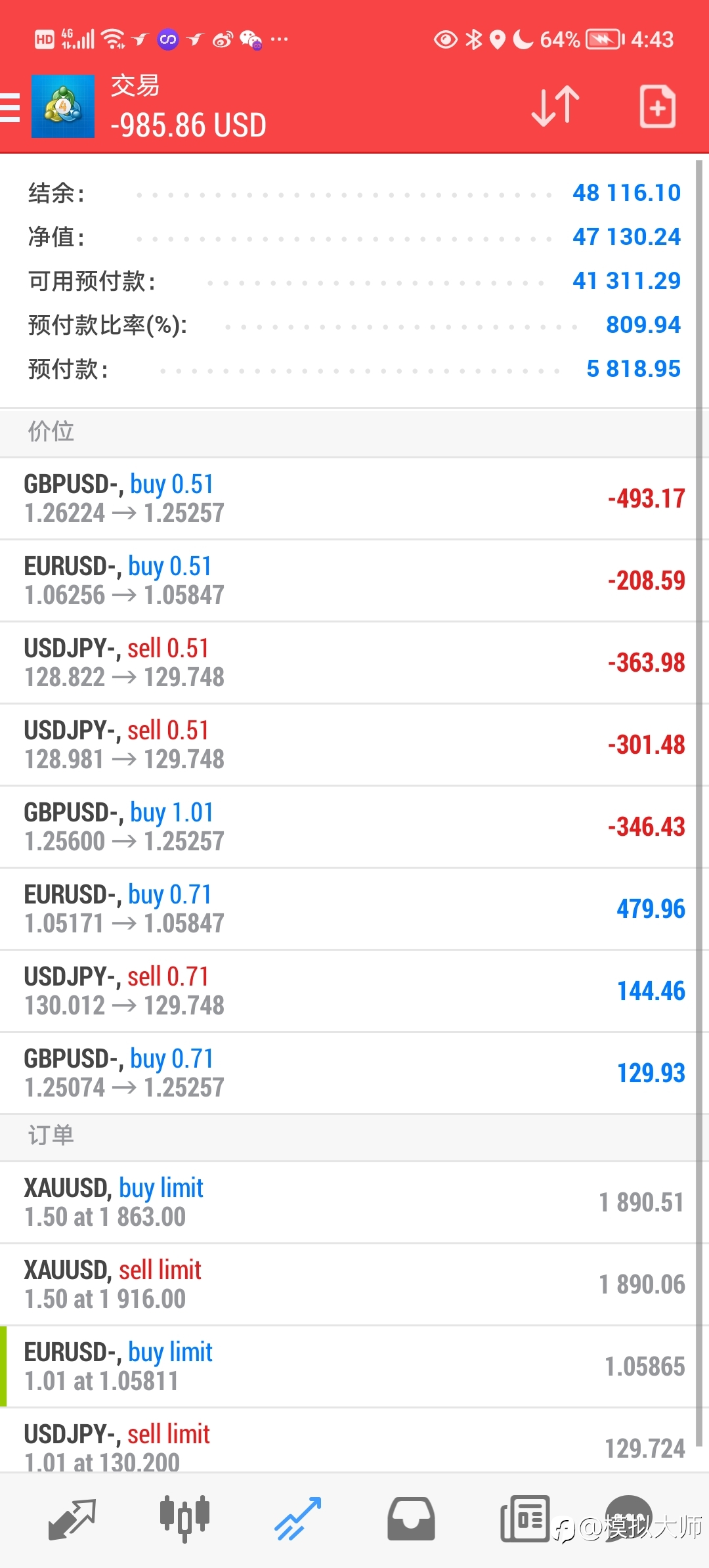Open the sort positions arrows icon

pyautogui.click(x=555, y=106)
